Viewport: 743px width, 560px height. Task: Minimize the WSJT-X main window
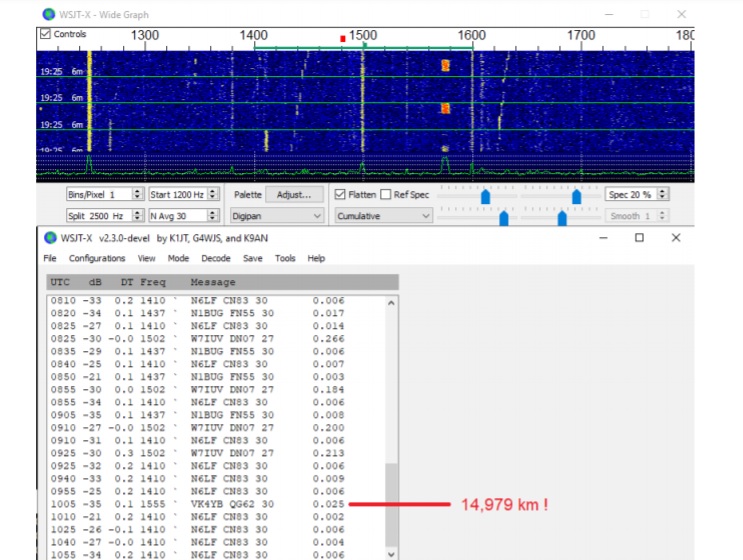coord(603,238)
